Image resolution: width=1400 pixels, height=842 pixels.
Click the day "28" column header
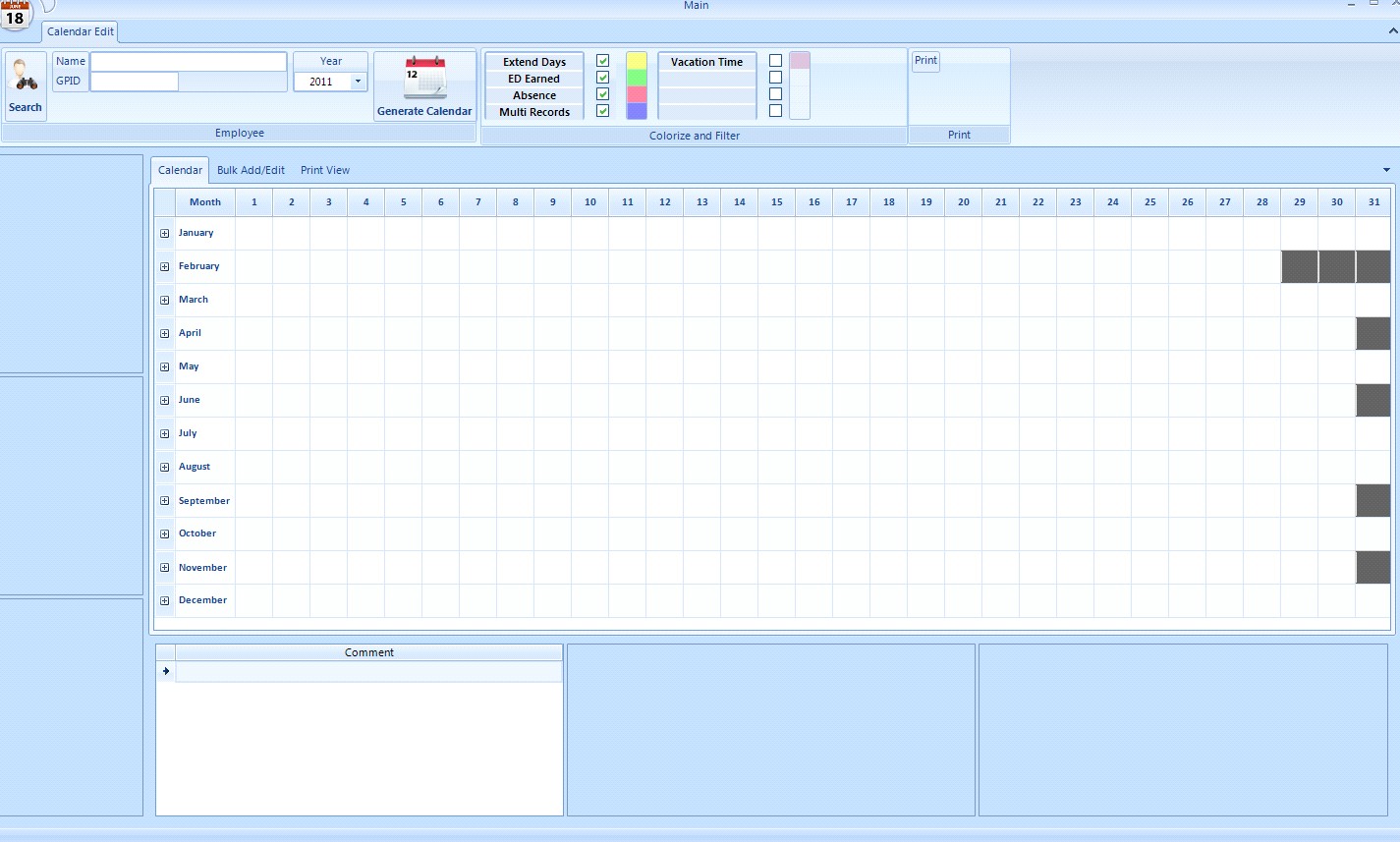click(1262, 202)
